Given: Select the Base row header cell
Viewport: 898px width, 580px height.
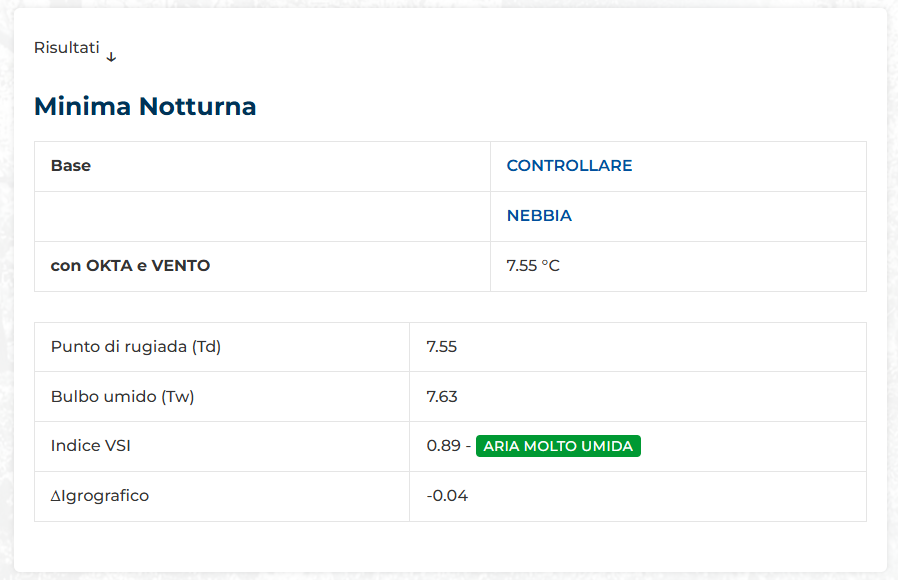Looking at the screenshot, I should [71, 166].
